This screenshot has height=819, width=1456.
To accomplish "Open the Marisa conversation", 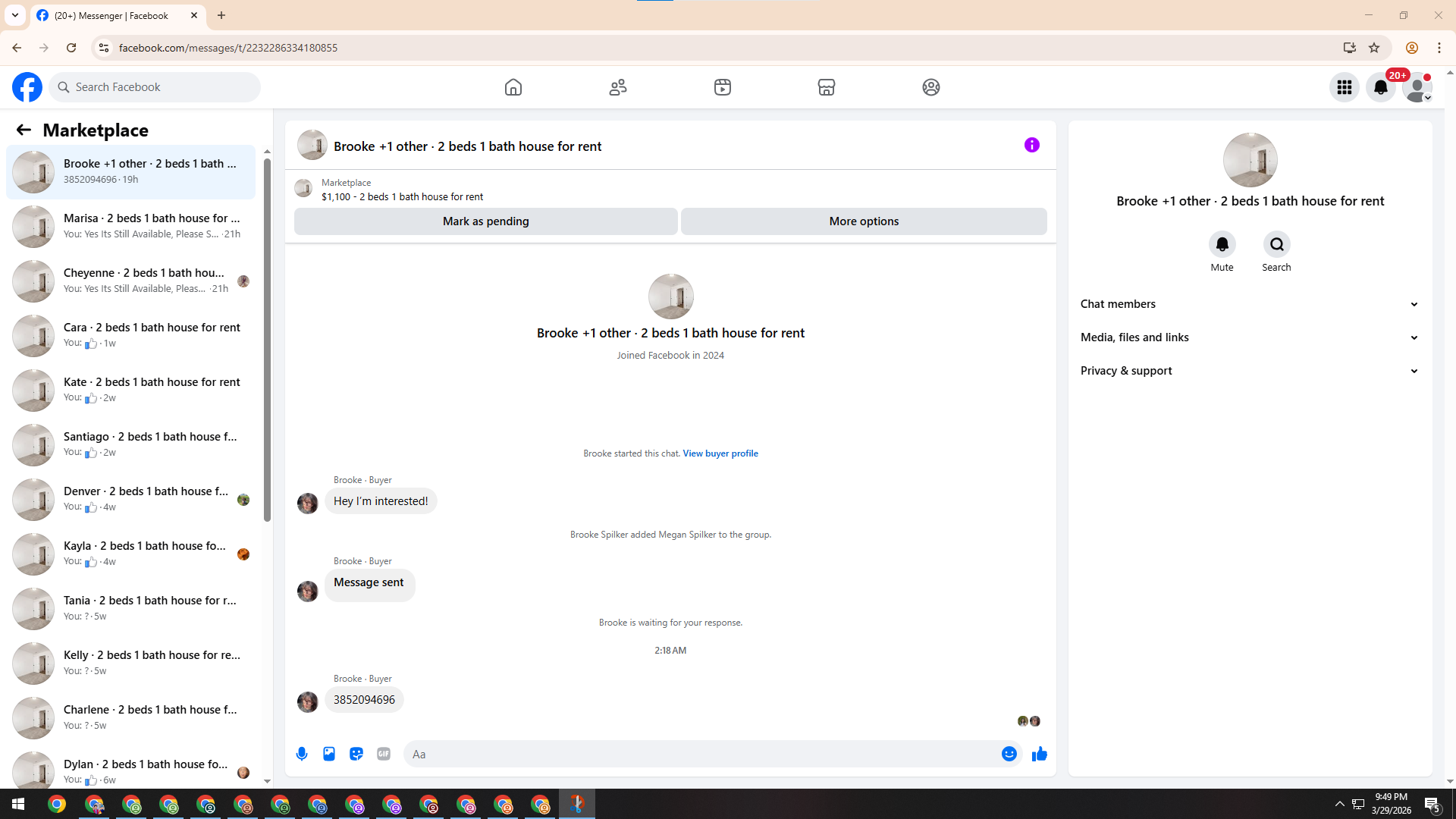I will click(130, 227).
